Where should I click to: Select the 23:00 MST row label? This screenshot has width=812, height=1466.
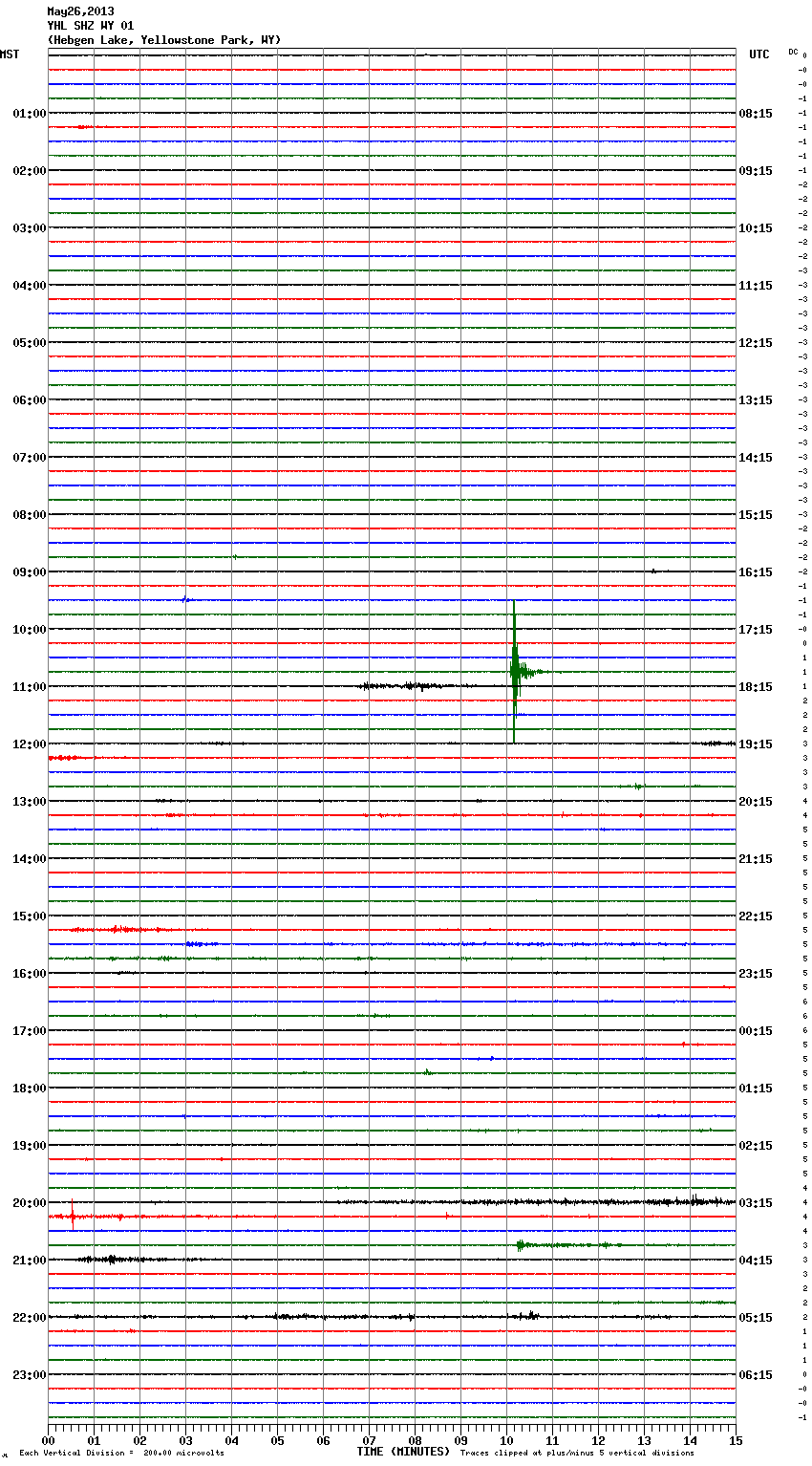click(x=30, y=1375)
